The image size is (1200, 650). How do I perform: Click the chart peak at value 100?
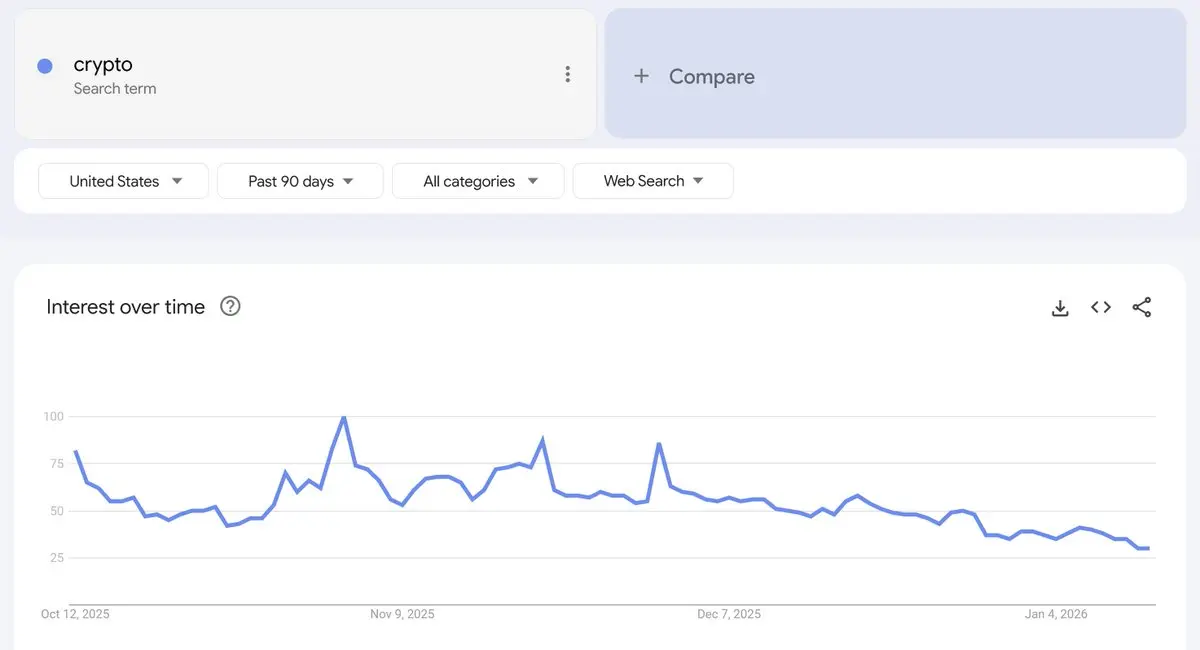344,418
